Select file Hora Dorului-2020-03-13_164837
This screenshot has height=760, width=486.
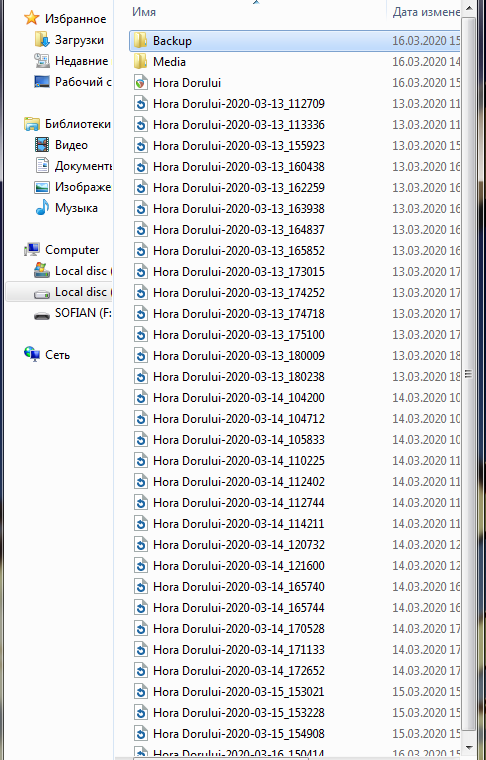coord(239,230)
